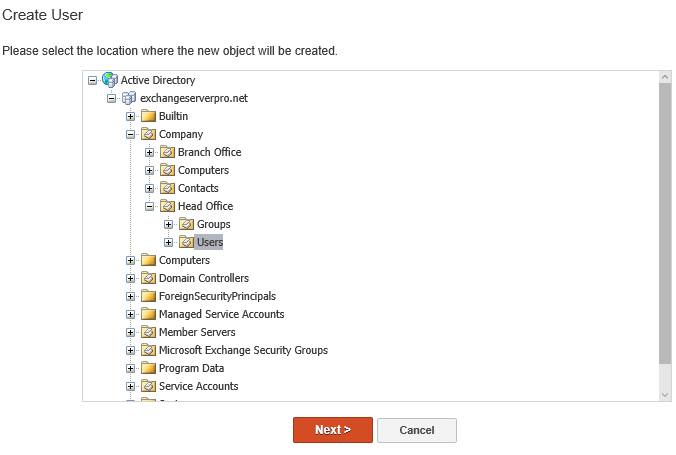Click the exchangeserverpro.net domain icon
Image resolution: width=676 pixels, height=455 pixels.
129,98
